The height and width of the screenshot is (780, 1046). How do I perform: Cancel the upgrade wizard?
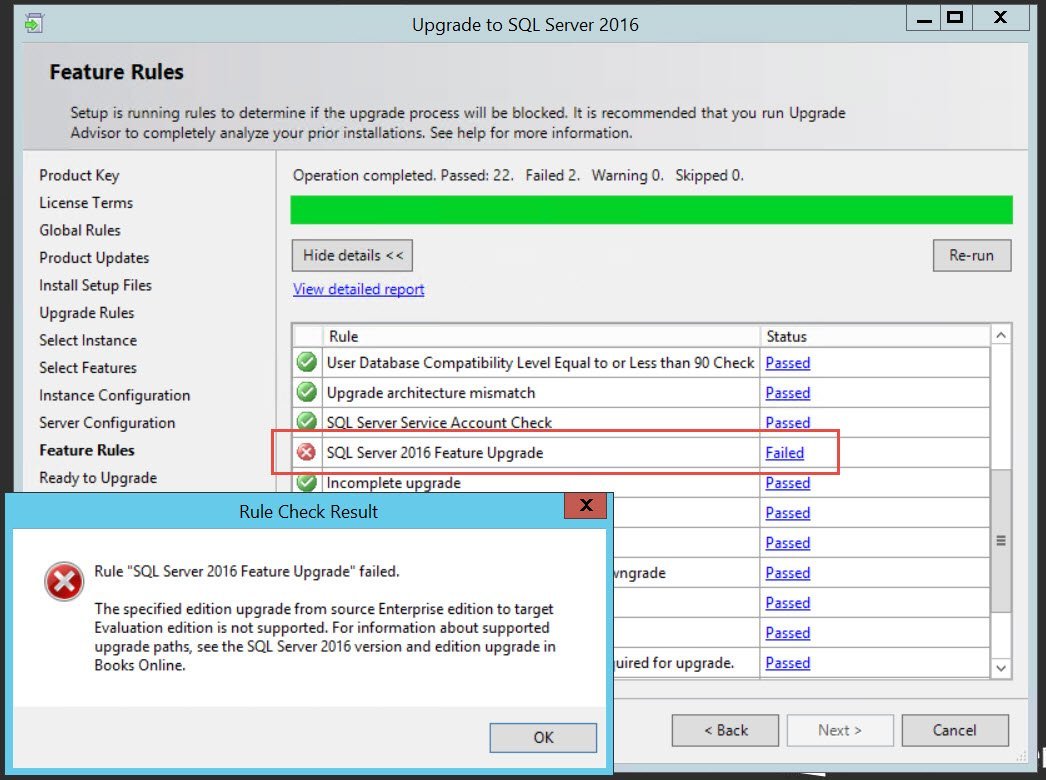tap(955, 731)
